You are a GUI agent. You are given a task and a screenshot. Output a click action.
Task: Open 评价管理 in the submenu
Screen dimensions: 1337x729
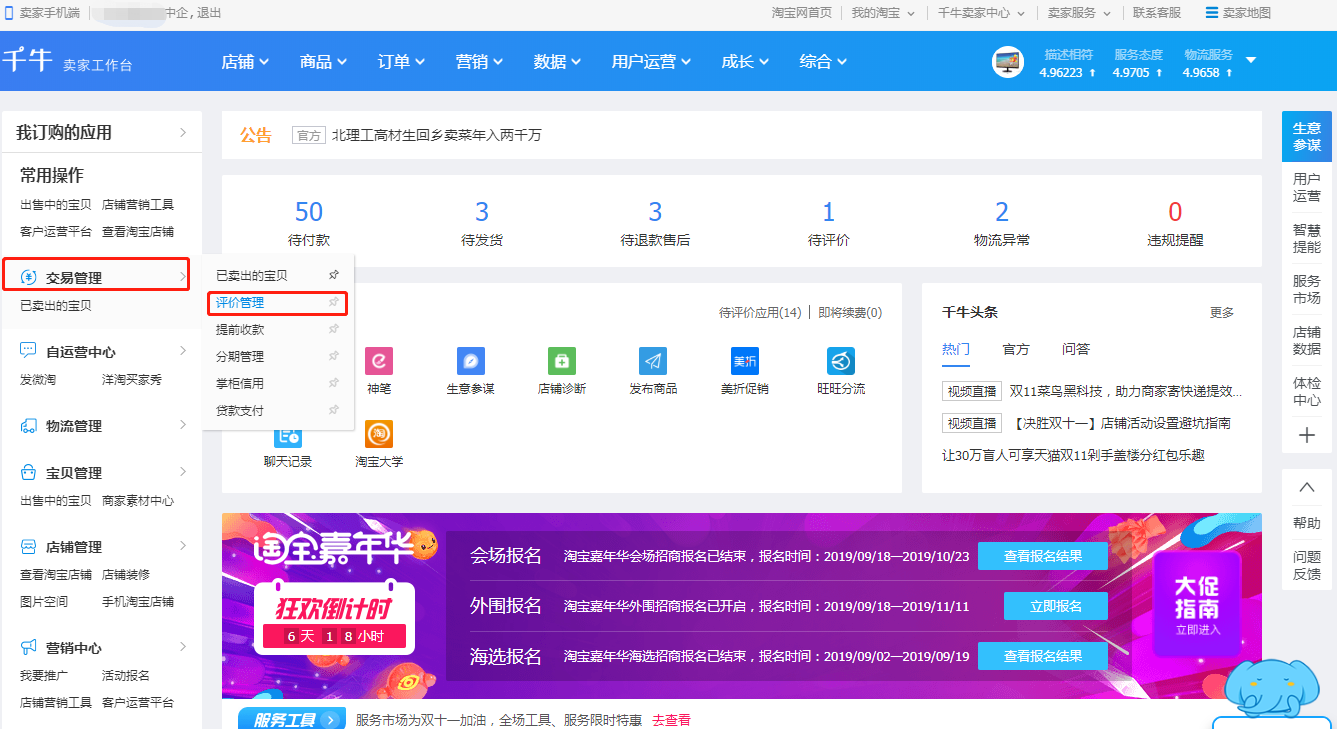[240, 302]
